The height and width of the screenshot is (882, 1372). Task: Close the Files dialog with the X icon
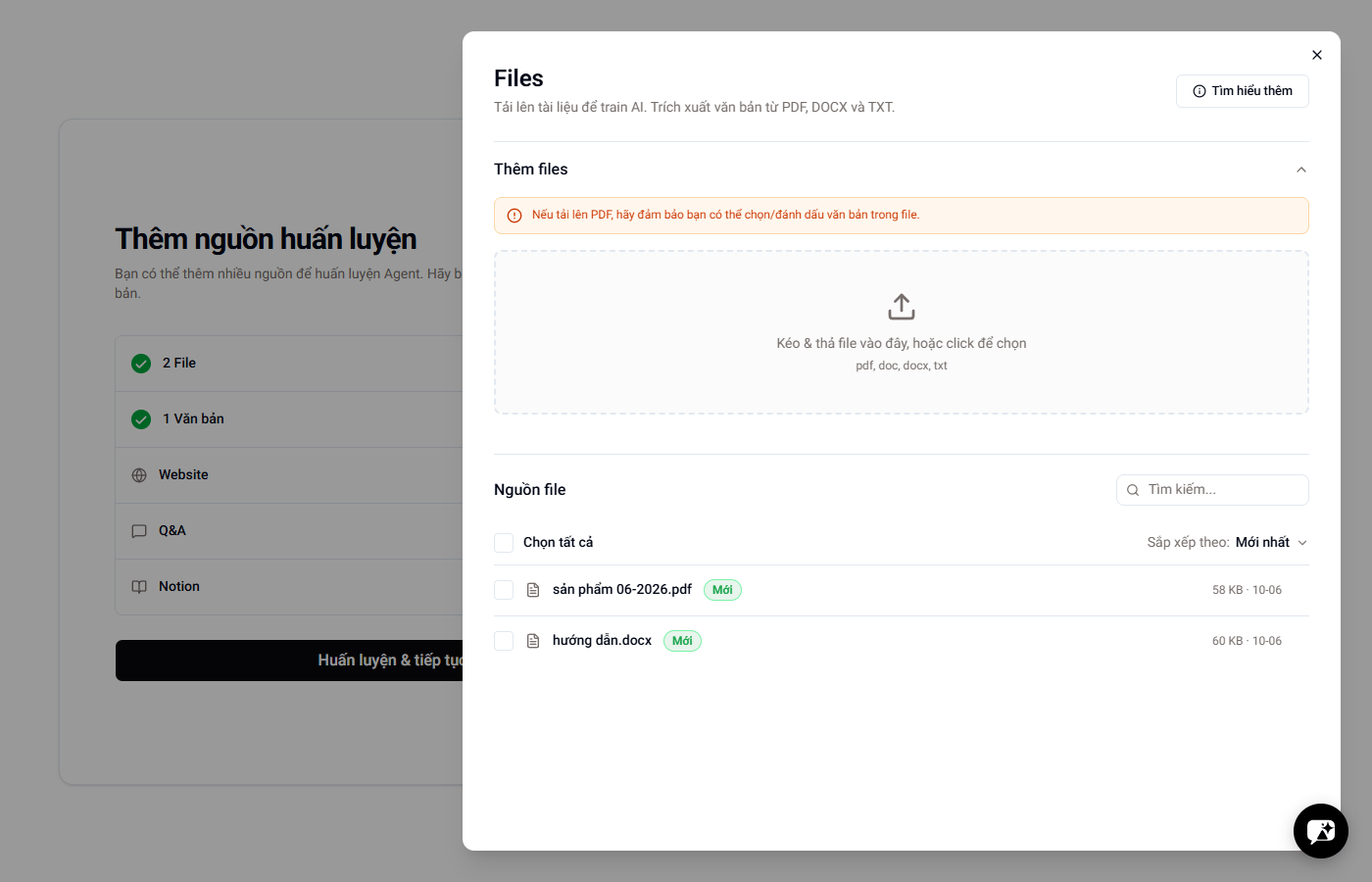(x=1317, y=55)
